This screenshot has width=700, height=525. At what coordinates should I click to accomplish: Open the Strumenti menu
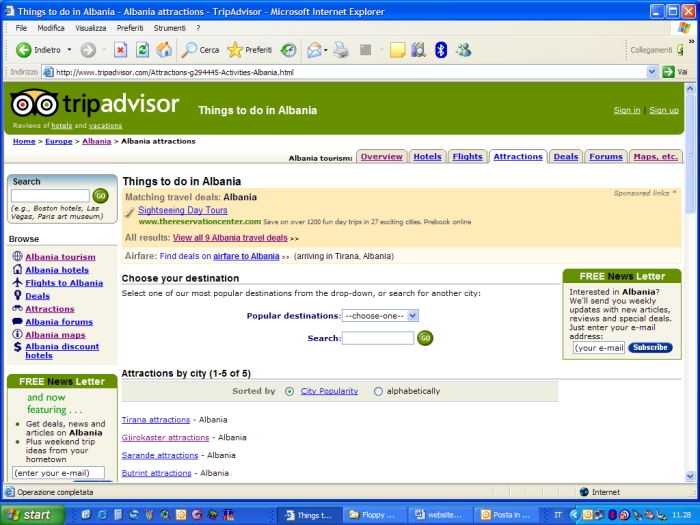click(x=169, y=28)
